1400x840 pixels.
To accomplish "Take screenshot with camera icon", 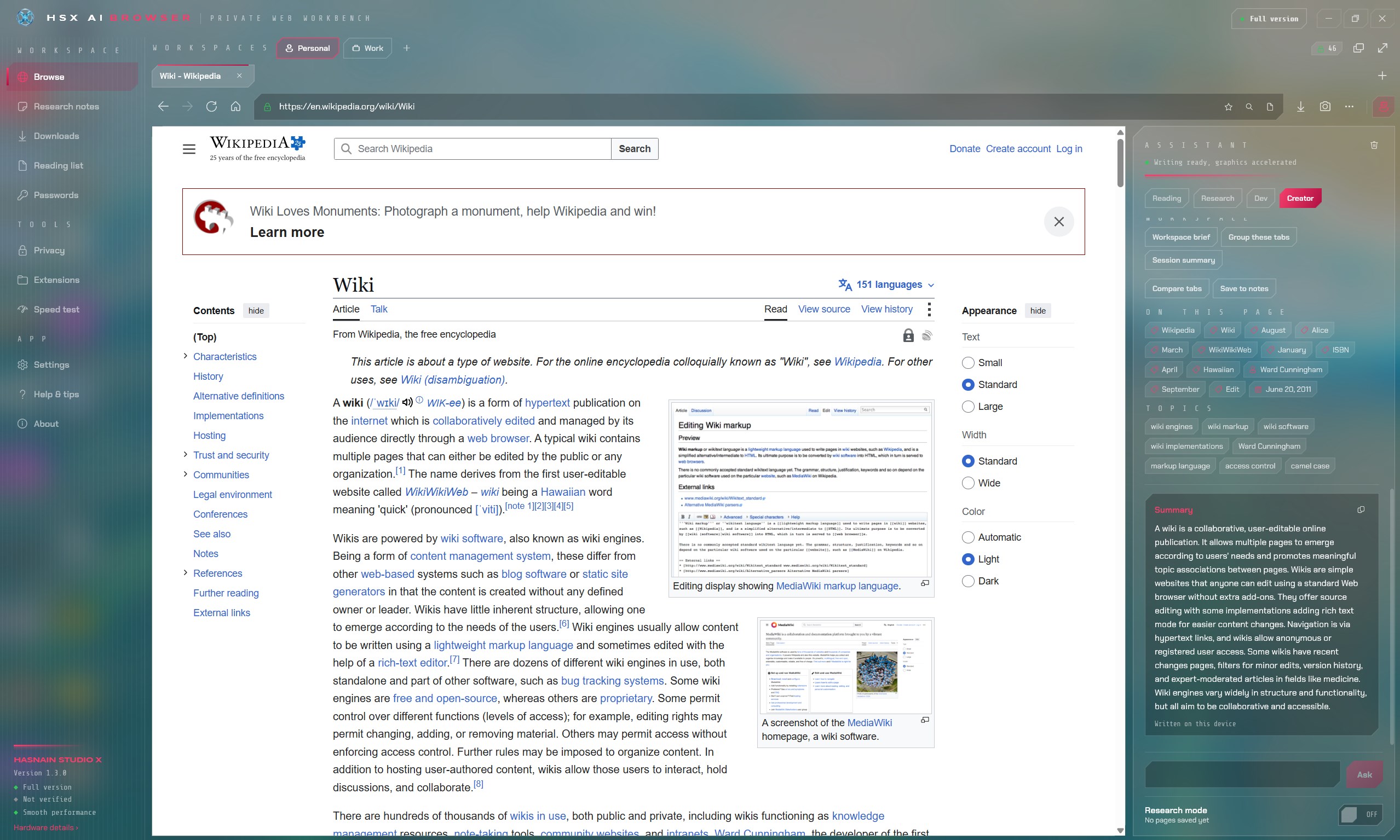I will 1324,106.
